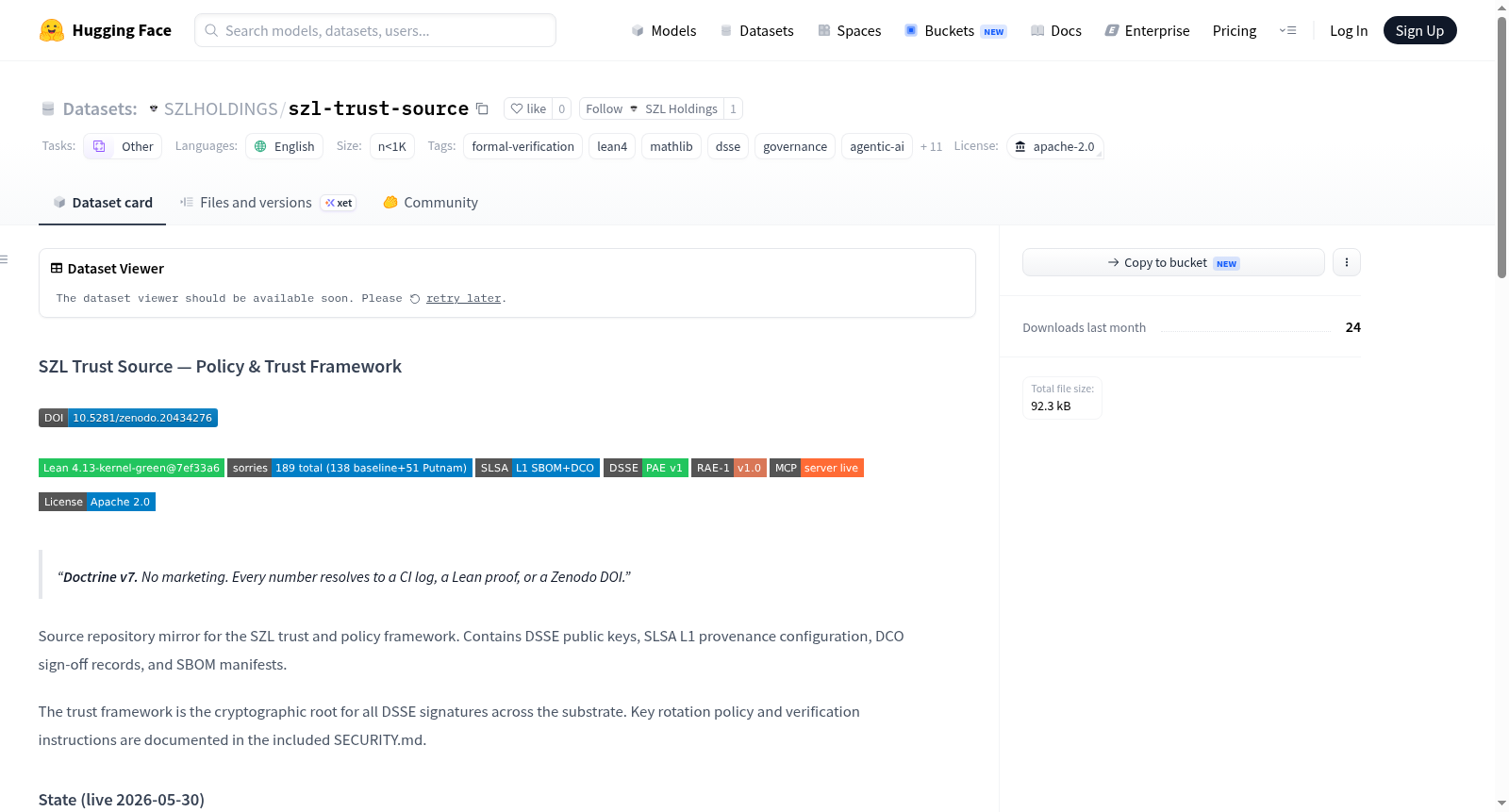Click Copy to bucket button
The width and height of the screenshot is (1509, 812).
click(x=1173, y=262)
